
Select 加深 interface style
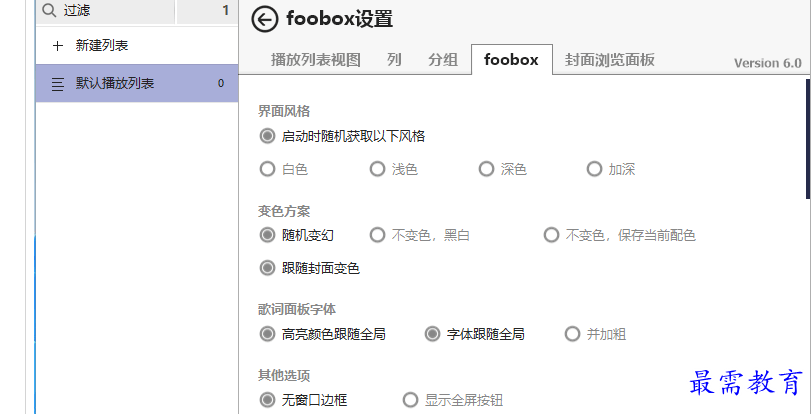[594, 169]
